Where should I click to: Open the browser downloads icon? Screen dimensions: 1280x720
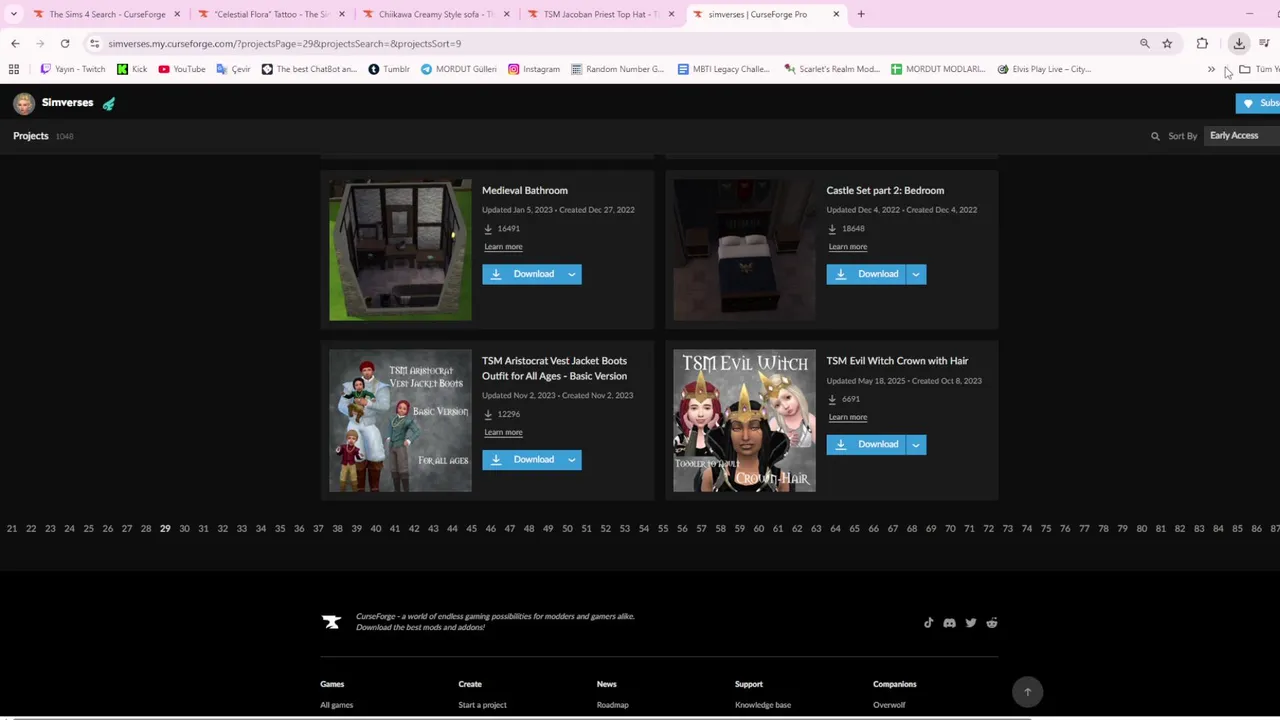tap(1239, 43)
